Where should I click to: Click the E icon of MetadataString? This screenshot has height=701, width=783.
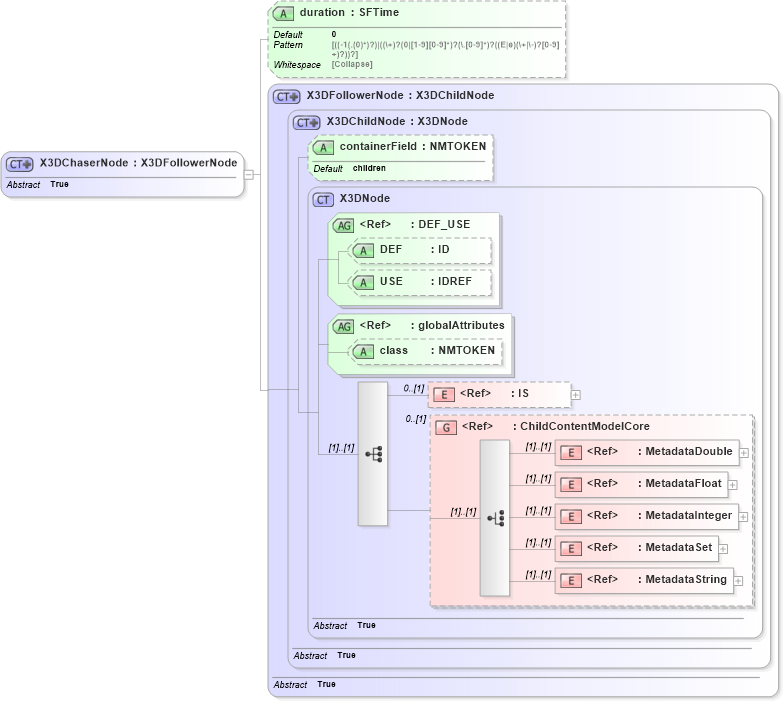click(571, 581)
